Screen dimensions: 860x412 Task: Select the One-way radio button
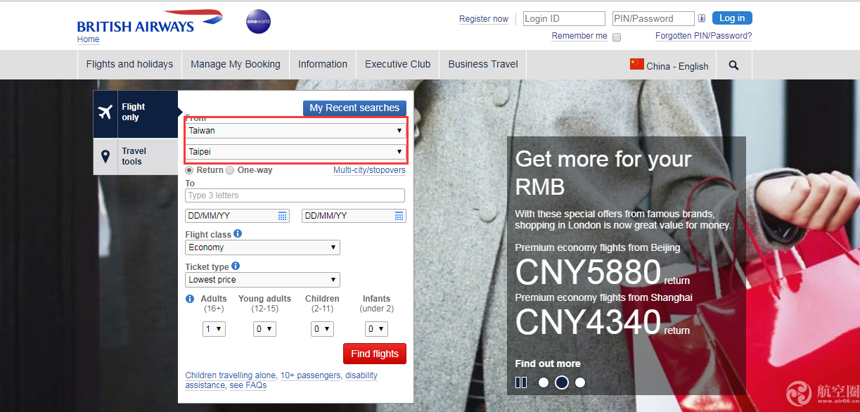230,170
